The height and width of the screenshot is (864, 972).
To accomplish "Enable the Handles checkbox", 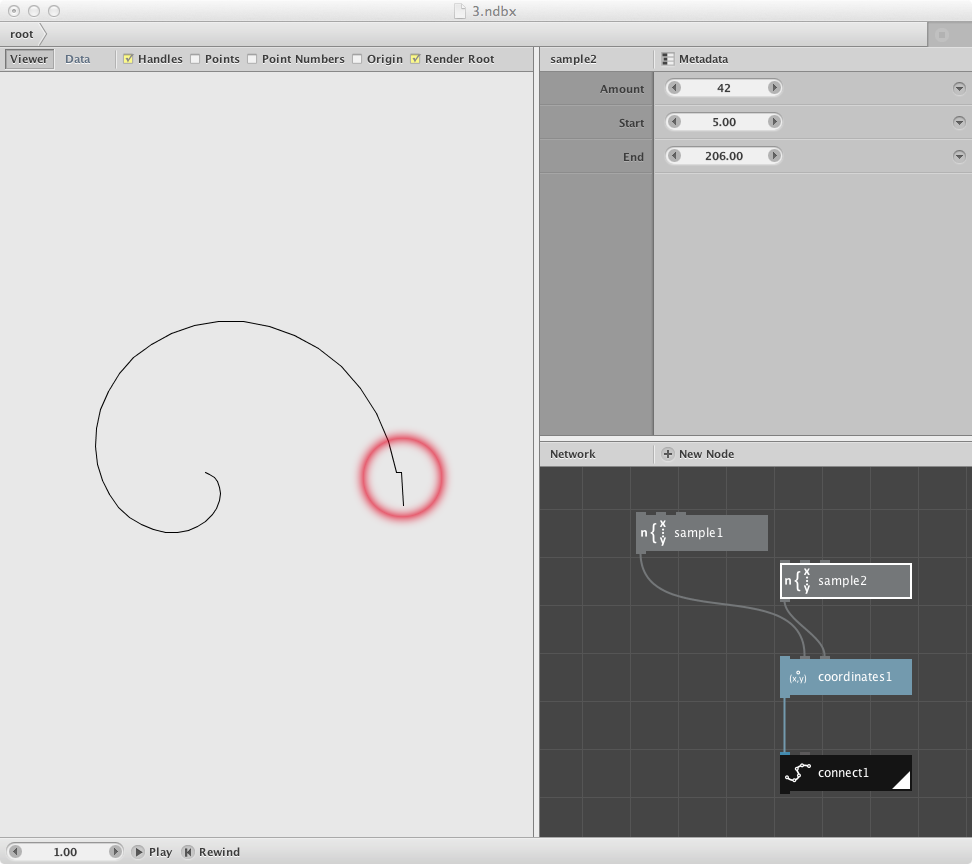I will pos(128,59).
